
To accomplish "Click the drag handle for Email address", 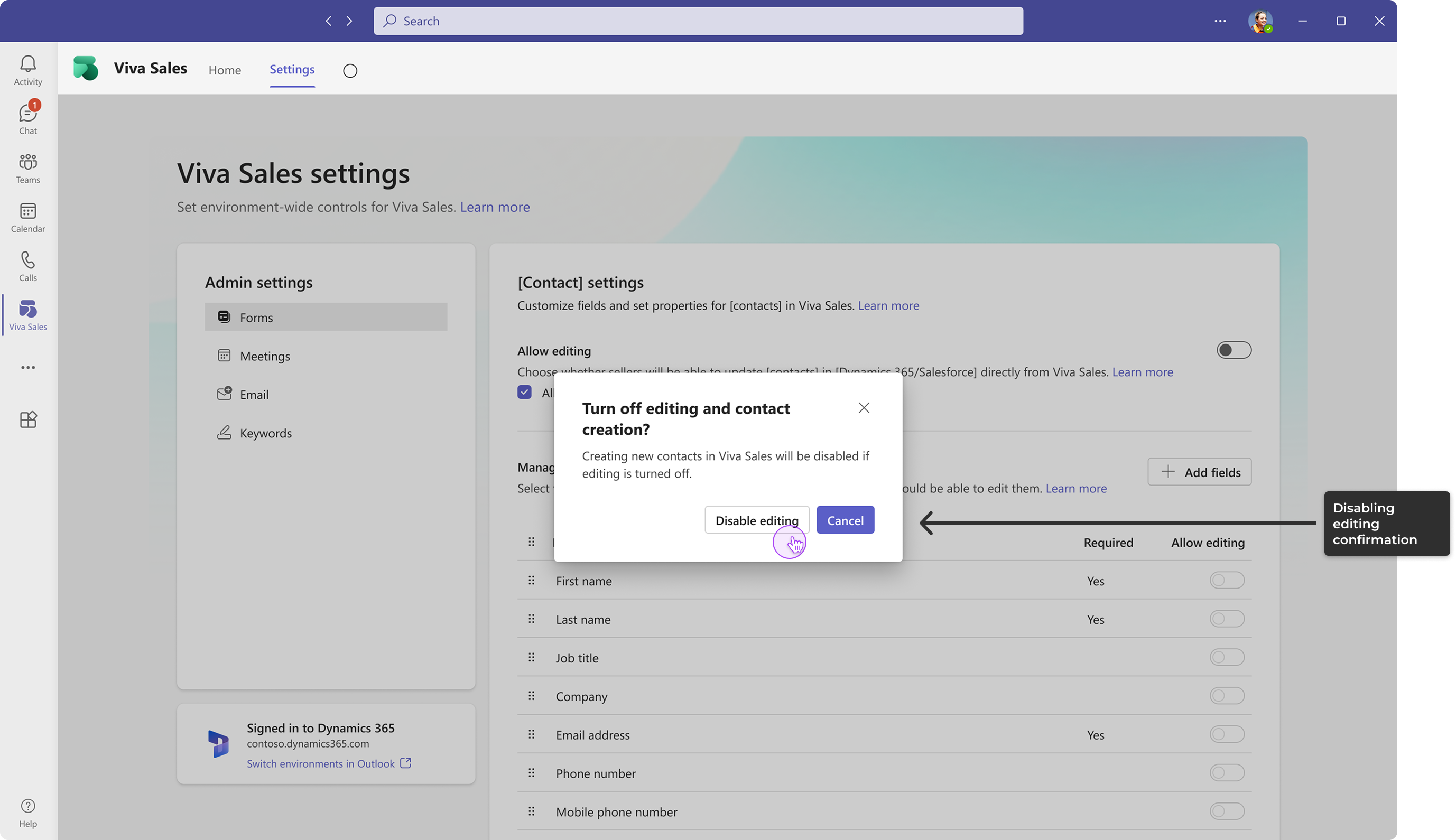I will tap(532, 734).
